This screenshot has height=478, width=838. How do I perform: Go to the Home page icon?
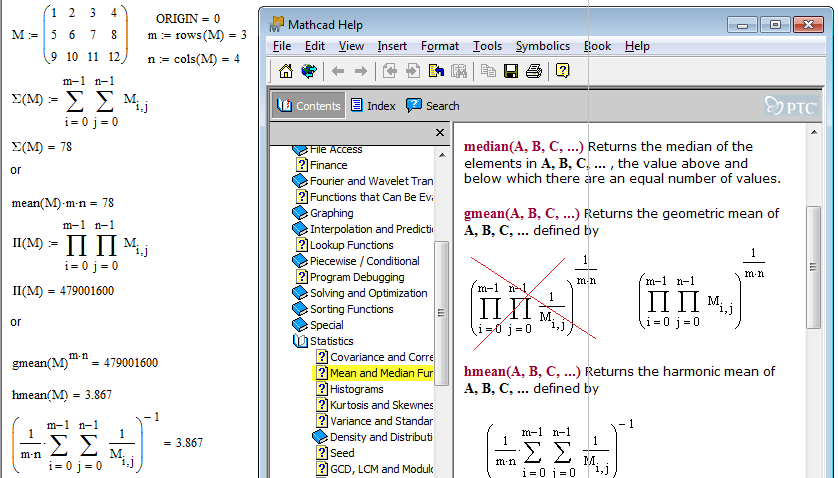tap(286, 71)
